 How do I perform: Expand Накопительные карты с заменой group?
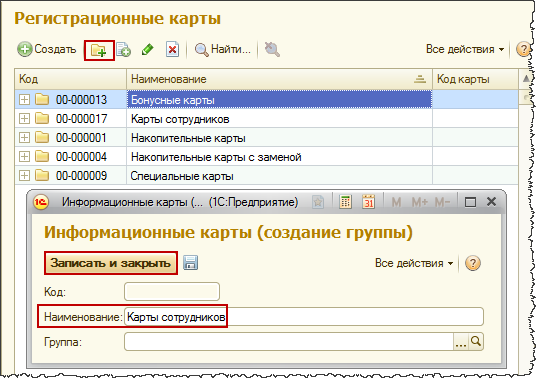(24, 157)
